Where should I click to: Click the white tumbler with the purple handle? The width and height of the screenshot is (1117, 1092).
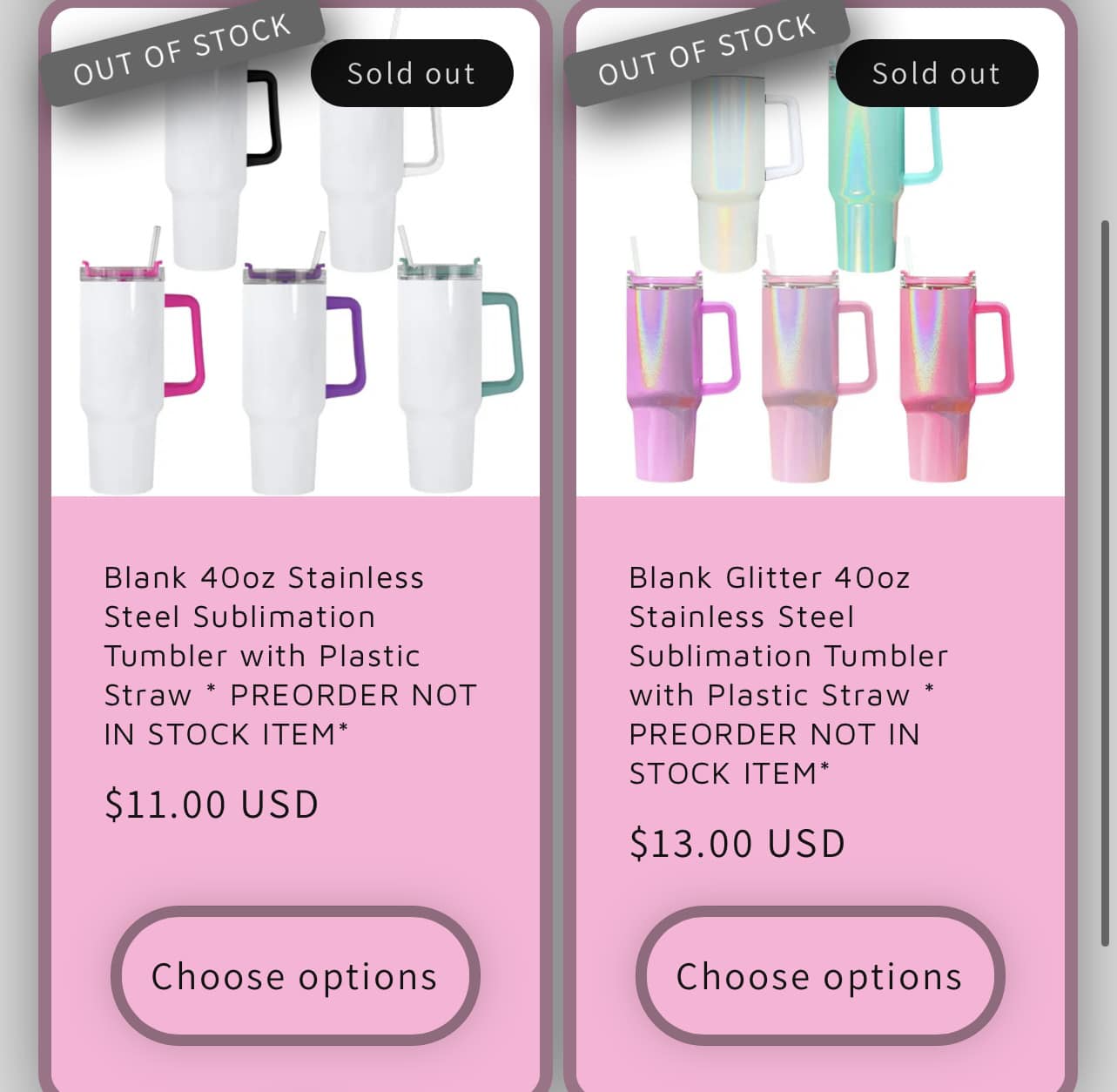pyautogui.click(x=286, y=374)
